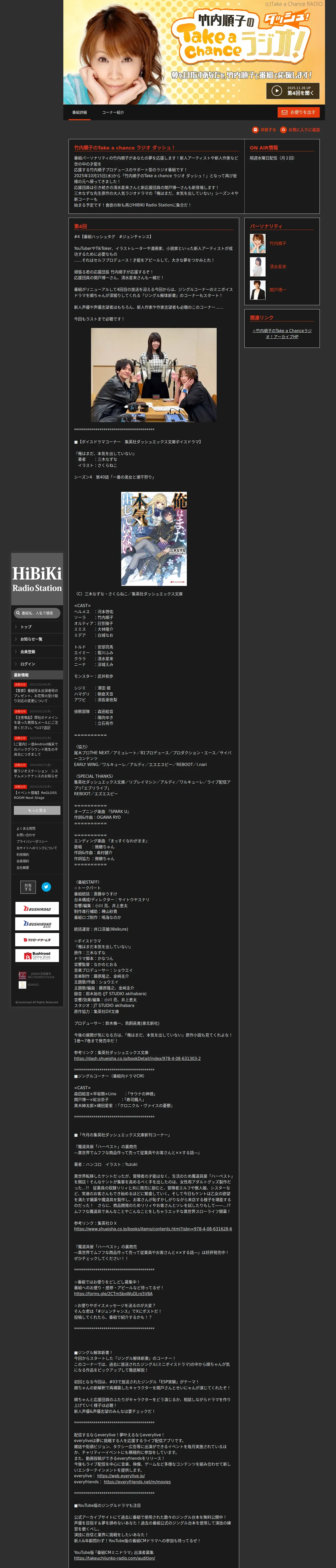
Task: Open the 番組詳細 tab
Action: [x=79, y=113]
